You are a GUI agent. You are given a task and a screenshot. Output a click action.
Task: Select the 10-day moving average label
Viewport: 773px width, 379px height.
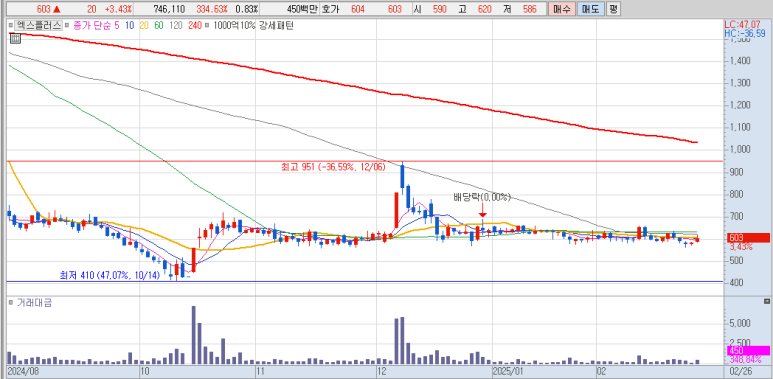coord(130,26)
